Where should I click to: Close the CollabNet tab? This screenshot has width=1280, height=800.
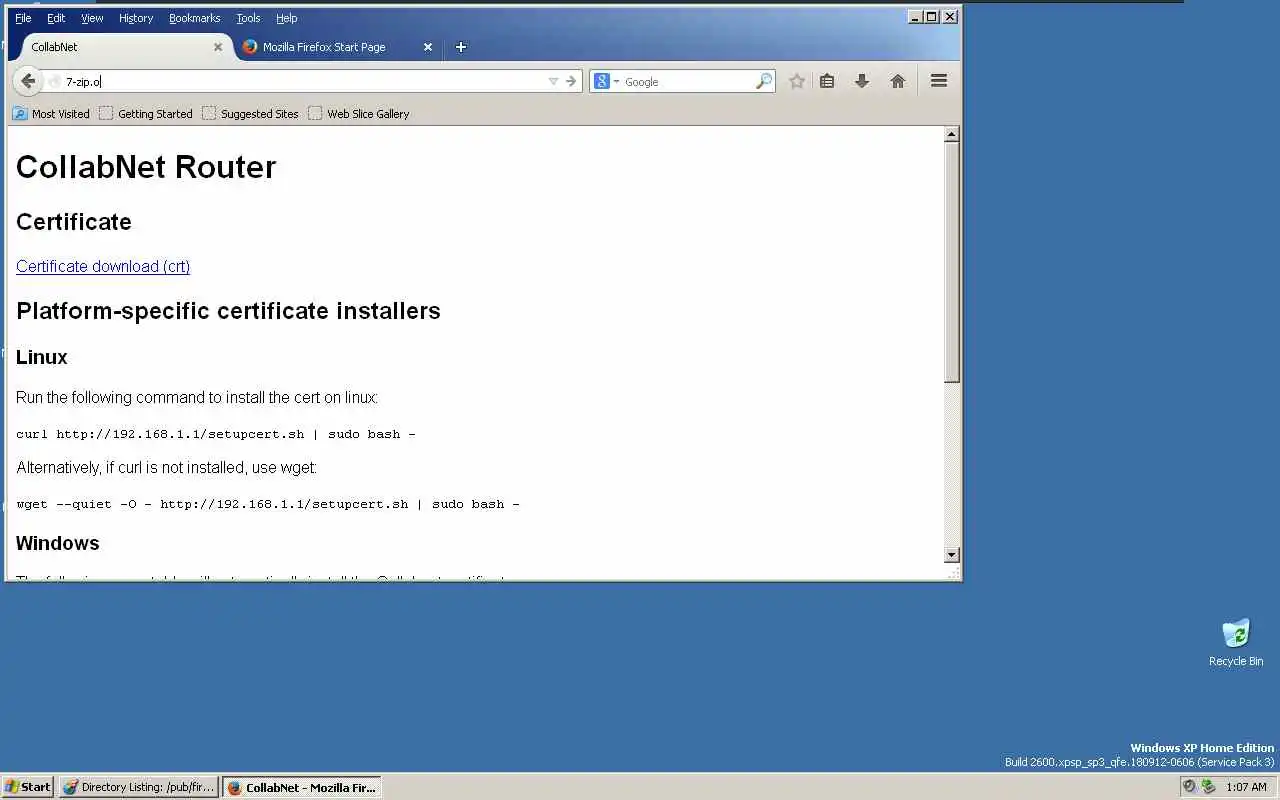click(218, 47)
